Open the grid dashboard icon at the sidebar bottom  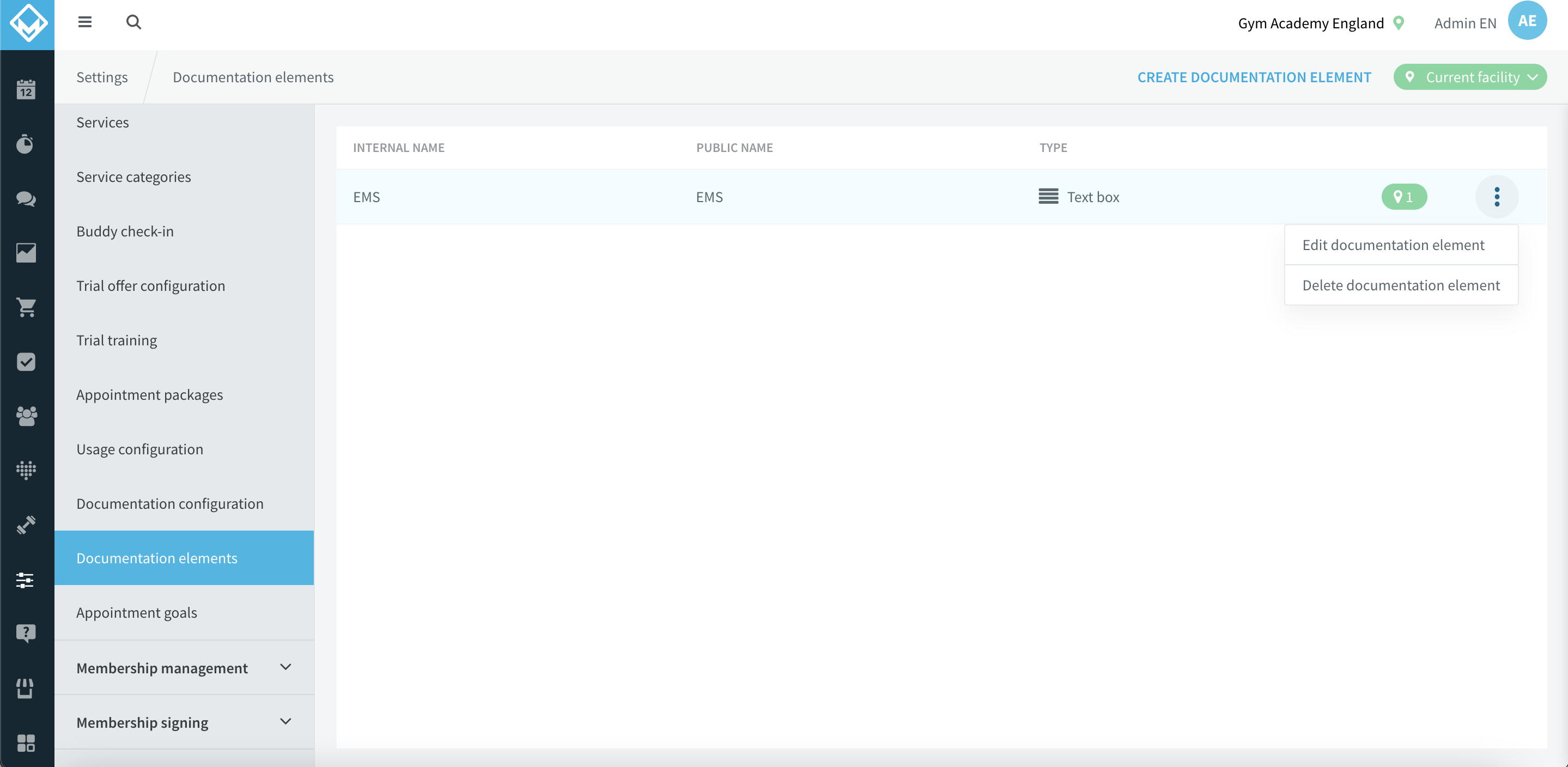pyautogui.click(x=26, y=742)
